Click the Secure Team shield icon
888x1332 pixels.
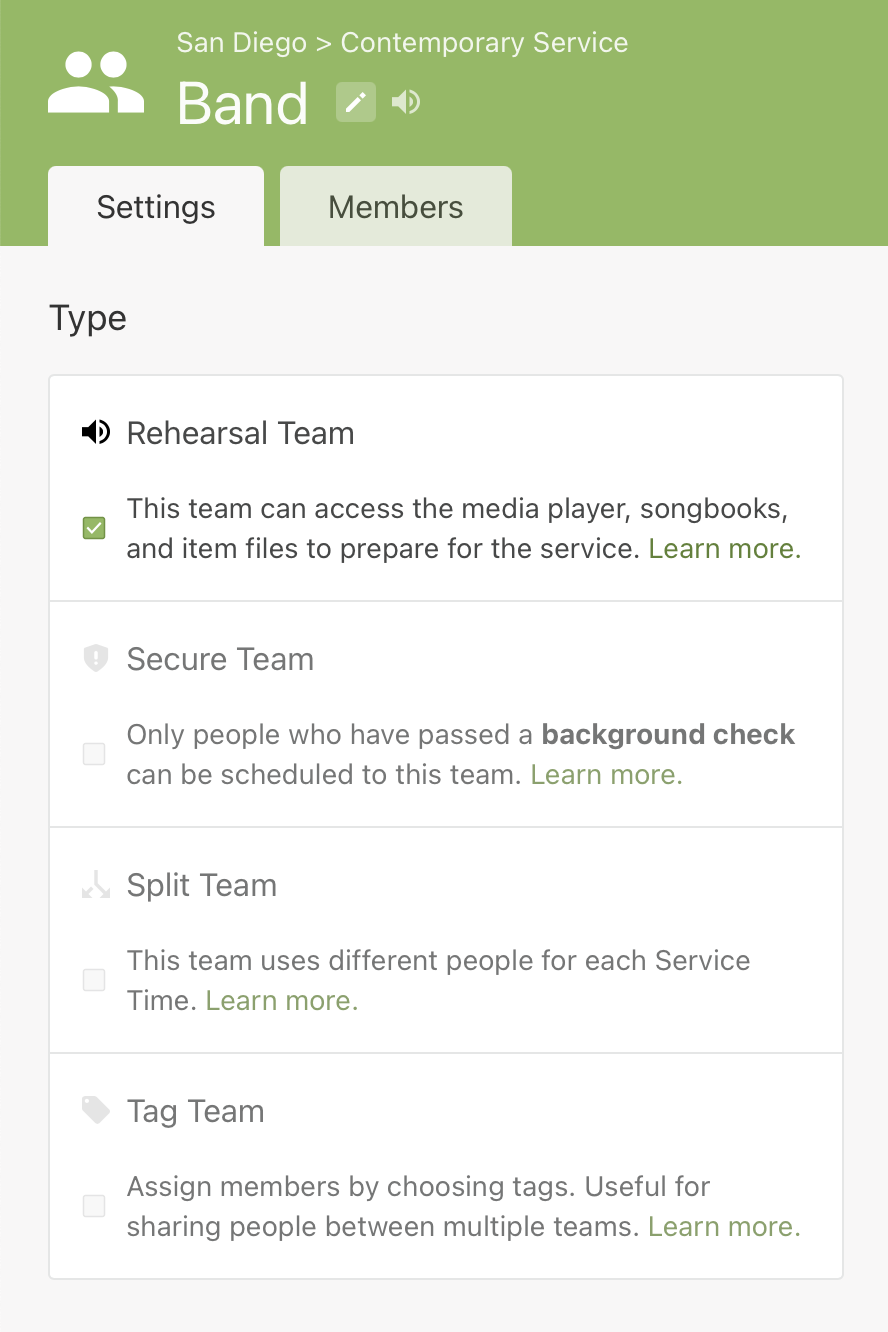tap(95, 658)
